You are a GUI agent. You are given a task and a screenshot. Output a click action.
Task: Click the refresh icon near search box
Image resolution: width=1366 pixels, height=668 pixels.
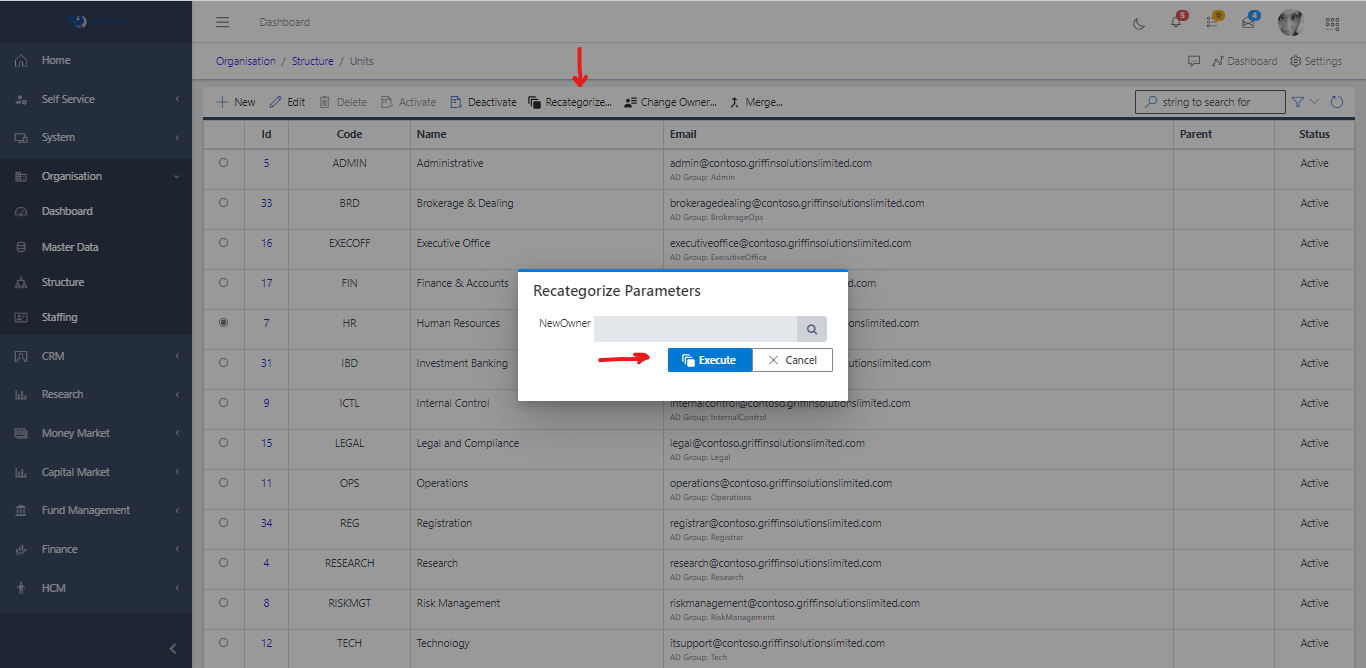coord(1337,102)
